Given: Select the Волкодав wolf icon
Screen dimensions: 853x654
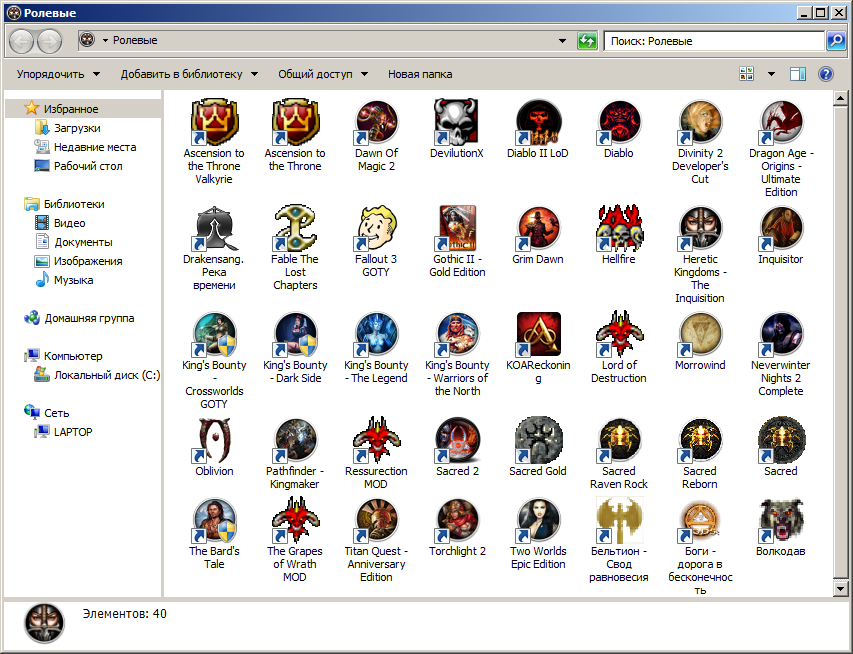Looking at the screenshot, I should click(781, 520).
